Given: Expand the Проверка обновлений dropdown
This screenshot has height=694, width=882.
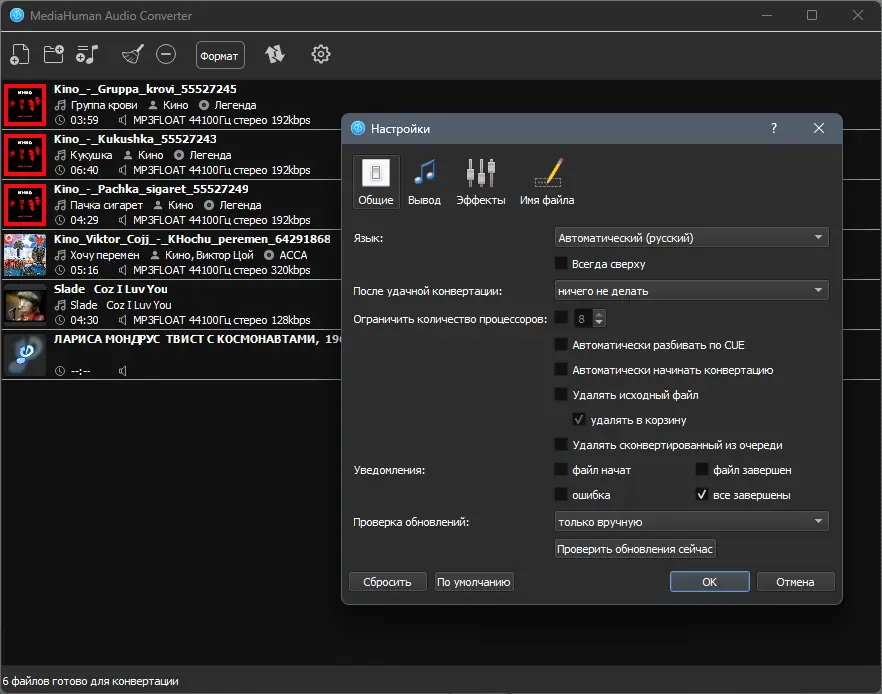Looking at the screenshot, I should [x=691, y=521].
